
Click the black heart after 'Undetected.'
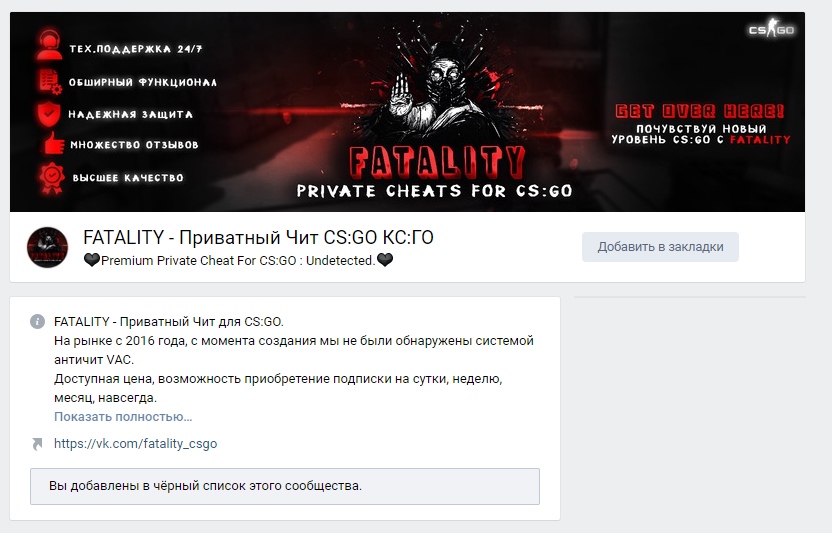(385, 260)
